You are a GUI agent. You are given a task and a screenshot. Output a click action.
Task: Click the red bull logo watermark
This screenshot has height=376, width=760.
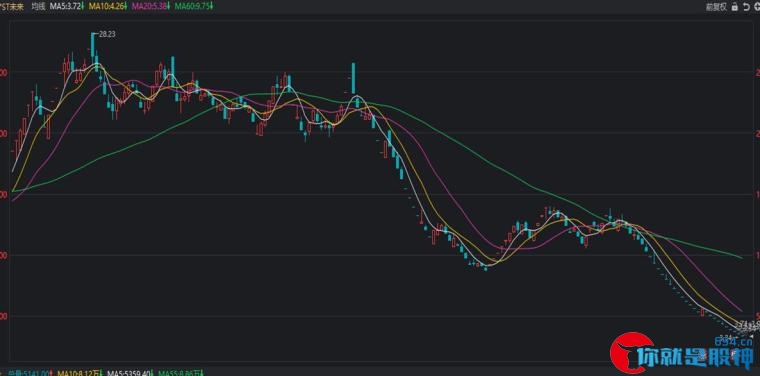(x=630, y=353)
